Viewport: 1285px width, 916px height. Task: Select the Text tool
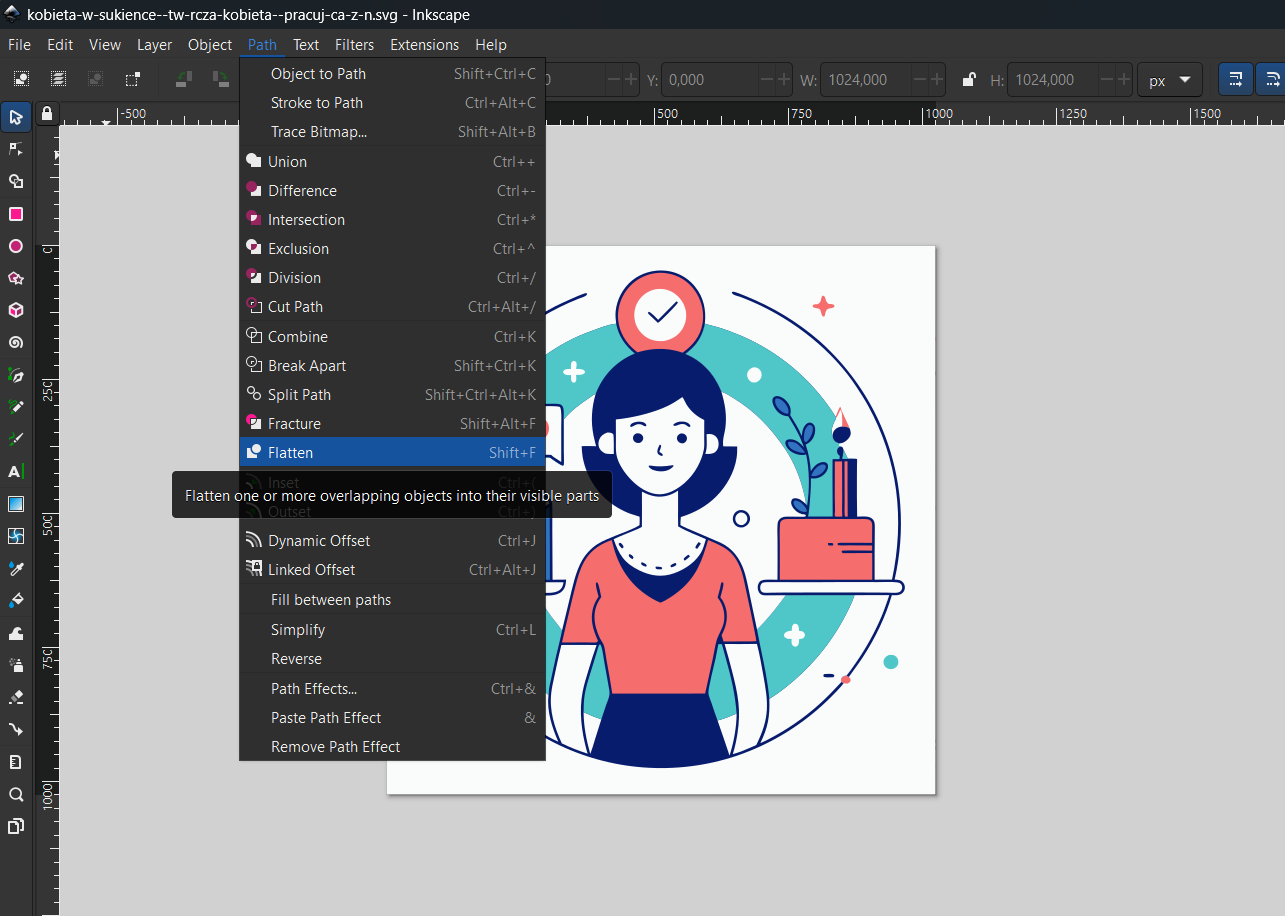tap(16, 471)
